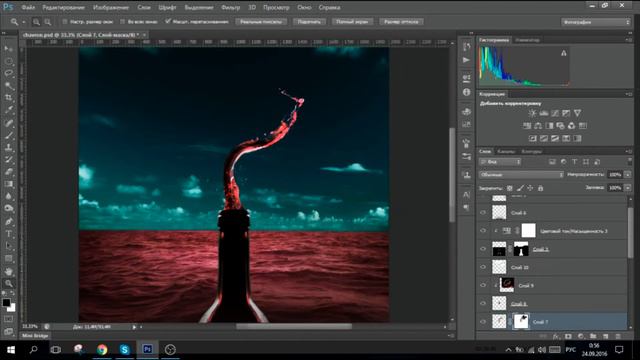This screenshot has width=640, height=360.
Task: Hide the Цветовой тон/Насыщенность 3 layer
Action: coord(483,231)
